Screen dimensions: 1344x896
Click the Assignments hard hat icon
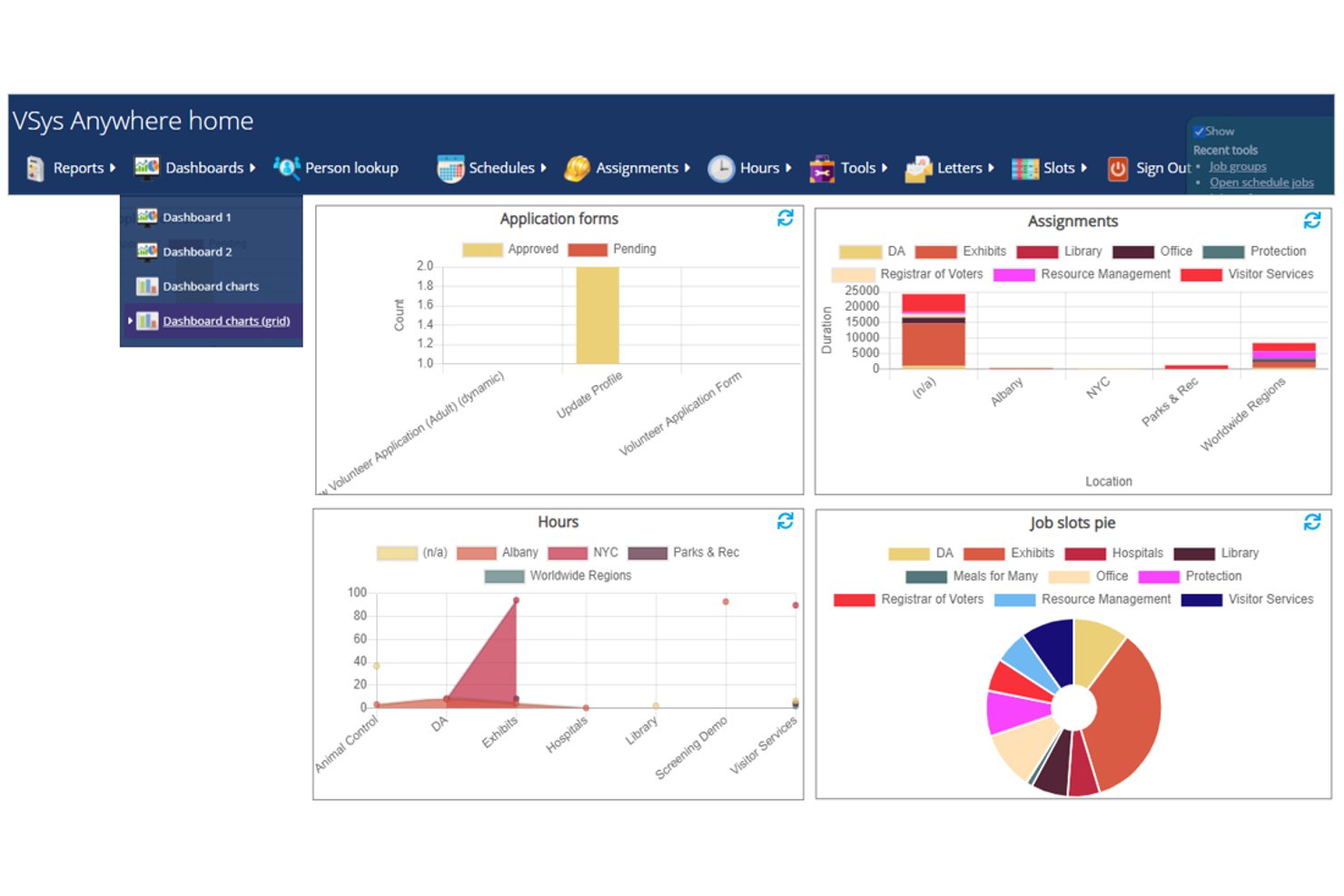tap(577, 168)
